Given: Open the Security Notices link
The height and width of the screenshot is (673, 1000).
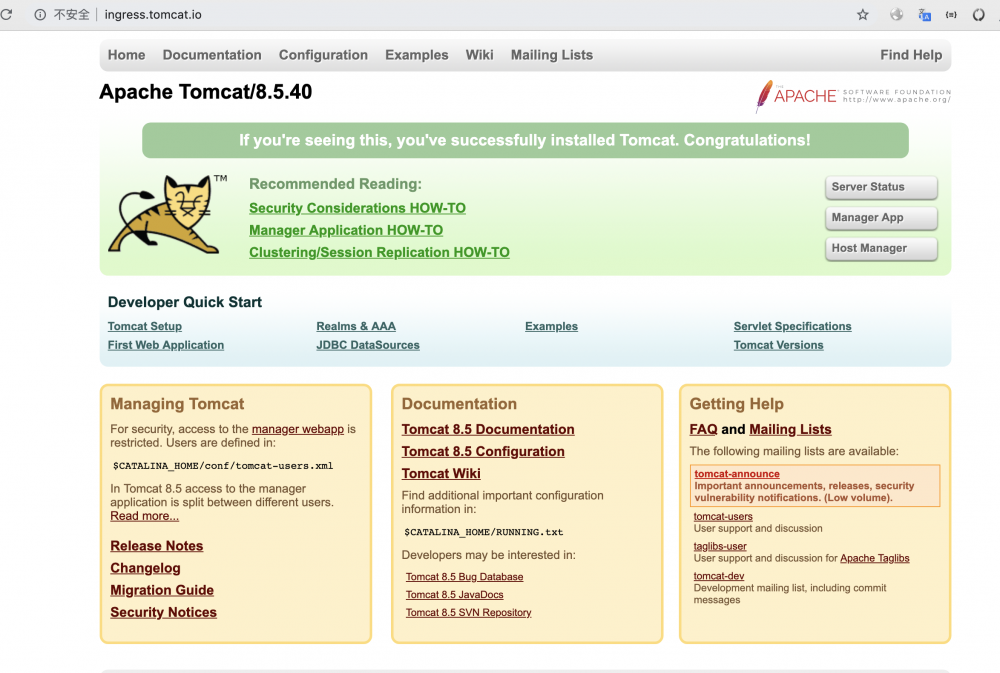Looking at the screenshot, I should pyautogui.click(x=163, y=612).
